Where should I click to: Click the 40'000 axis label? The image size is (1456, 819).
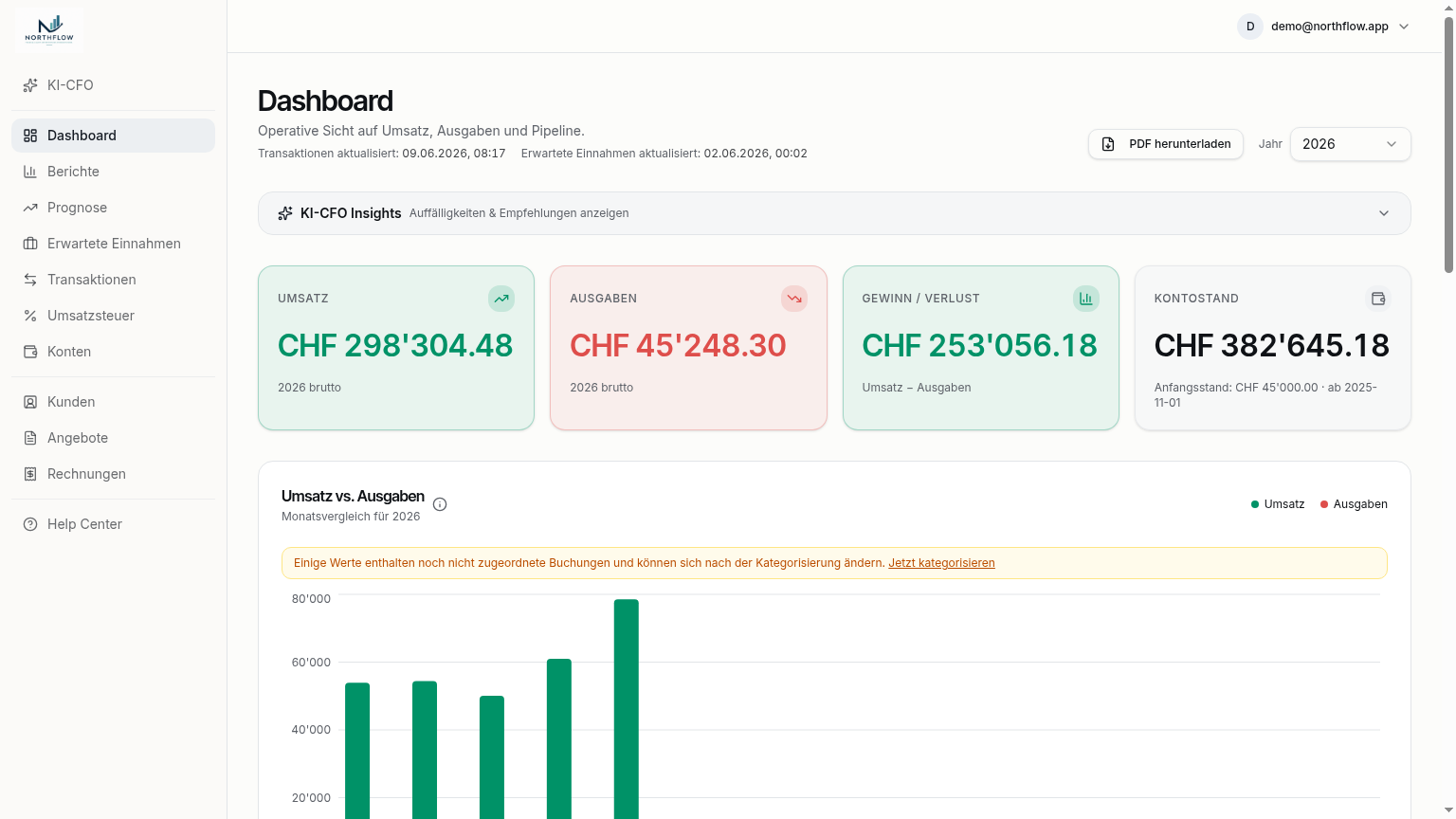pyautogui.click(x=311, y=730)
